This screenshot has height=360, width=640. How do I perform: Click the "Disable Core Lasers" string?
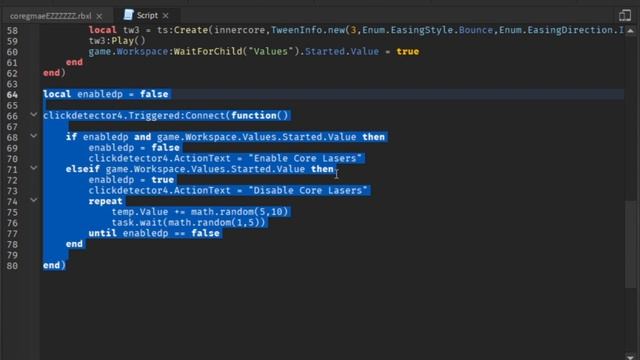pos(308,191)
